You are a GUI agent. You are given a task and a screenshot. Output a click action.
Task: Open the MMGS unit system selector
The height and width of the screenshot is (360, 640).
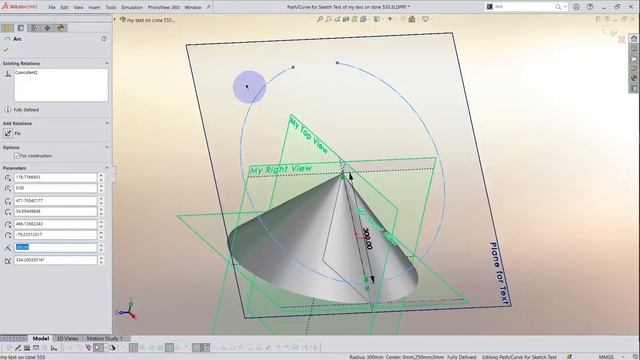click(606, 357)
